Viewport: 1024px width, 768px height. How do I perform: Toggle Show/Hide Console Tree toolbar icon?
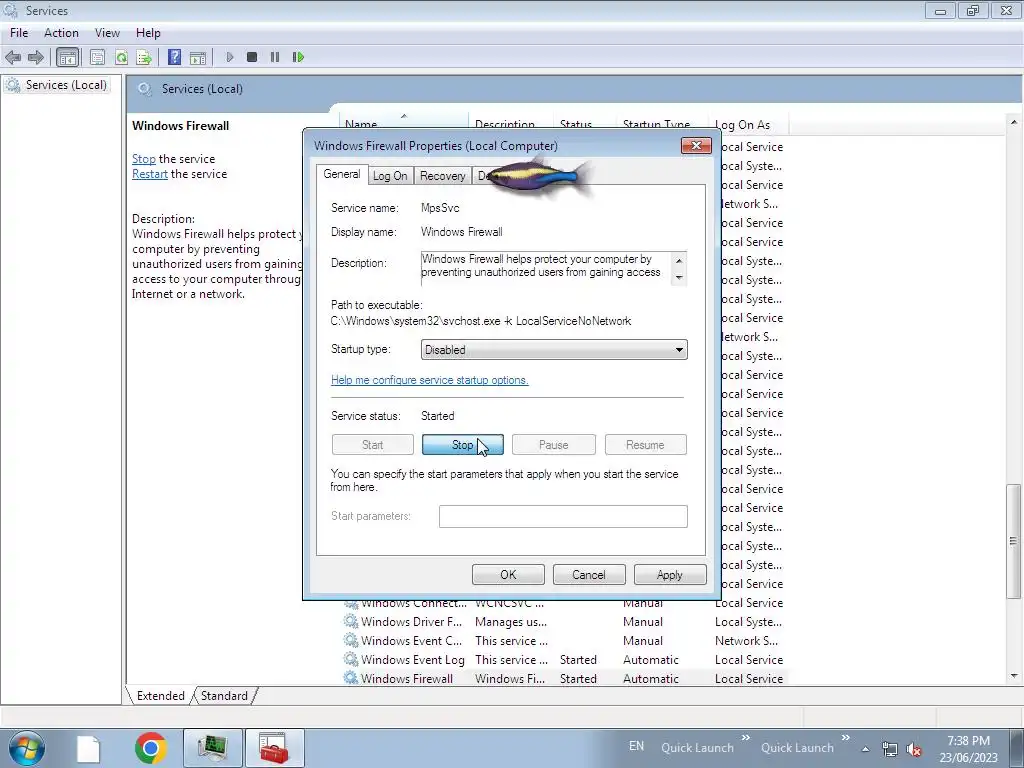tap(67, 57)
